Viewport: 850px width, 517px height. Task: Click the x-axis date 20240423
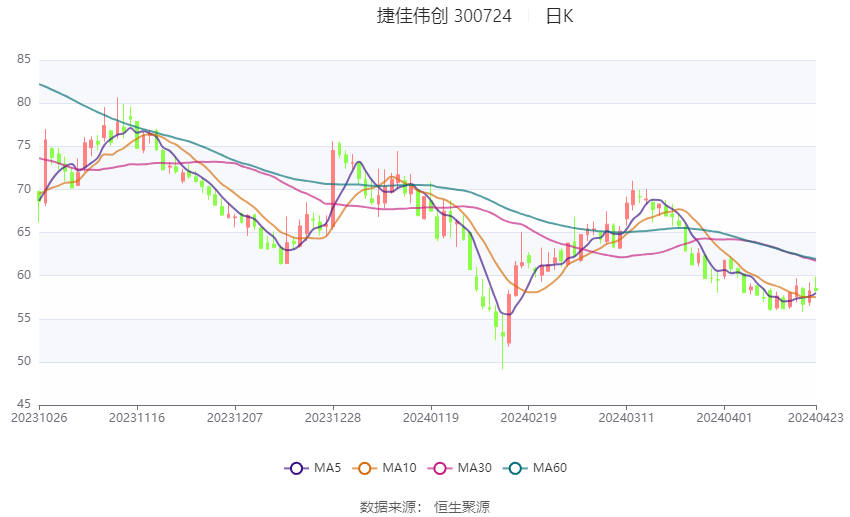point(816,418)
